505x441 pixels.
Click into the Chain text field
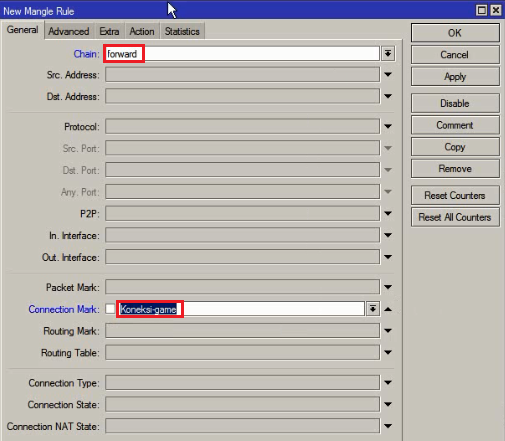(x=242, y=54)
